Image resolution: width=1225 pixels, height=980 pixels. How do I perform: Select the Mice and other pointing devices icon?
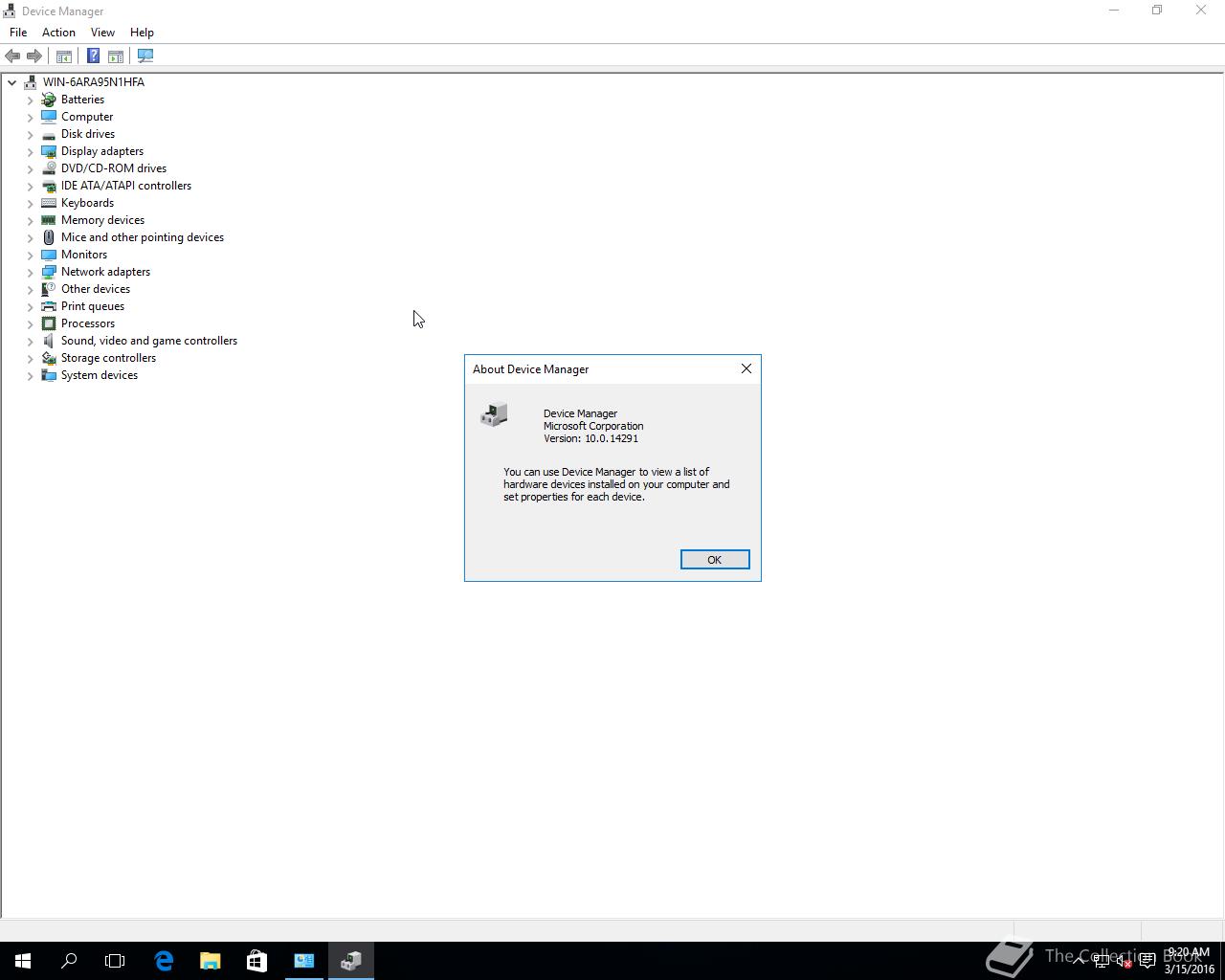tap(49, 237)
